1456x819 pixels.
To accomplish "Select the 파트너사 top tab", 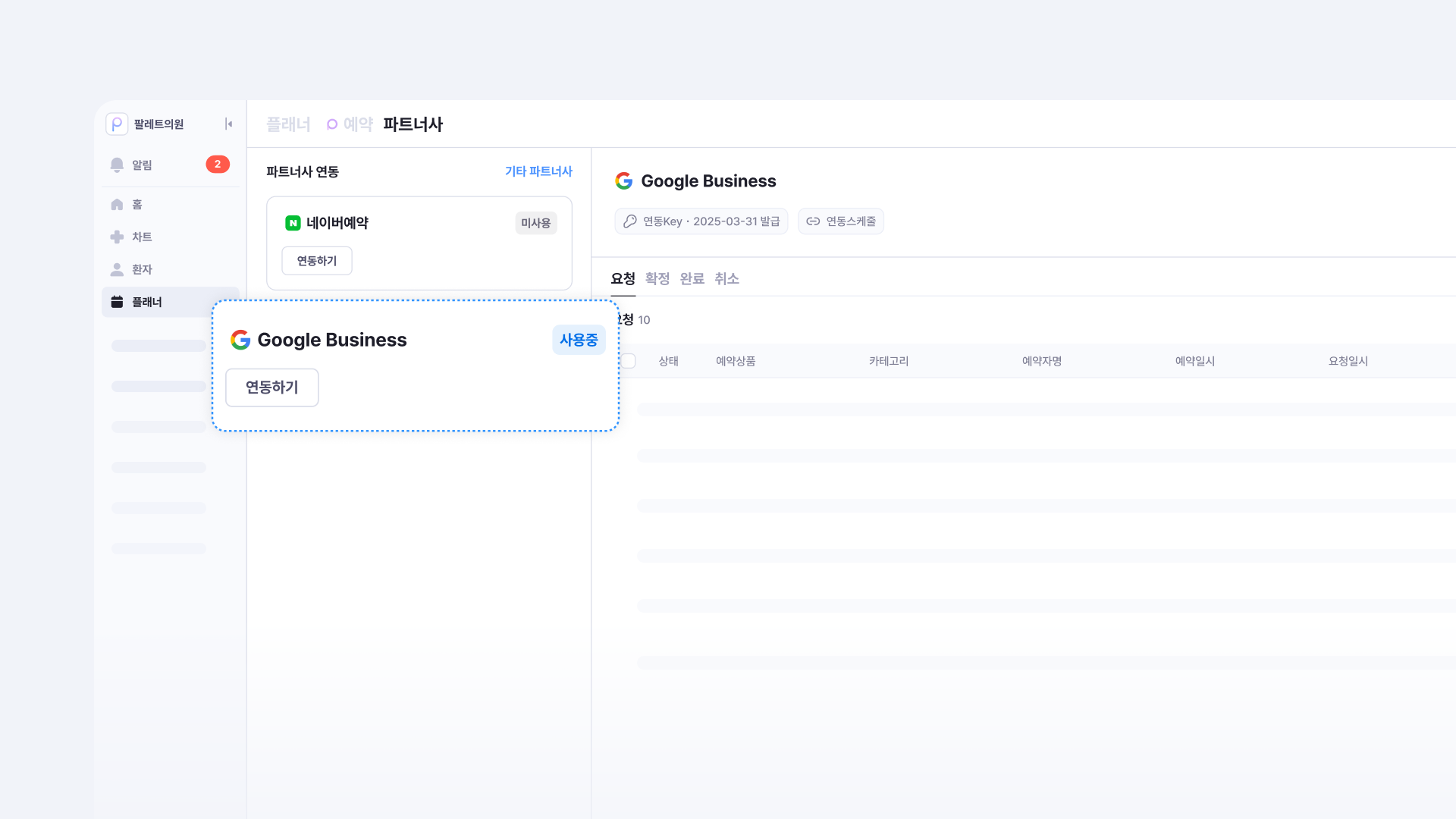I will point(413,124).
